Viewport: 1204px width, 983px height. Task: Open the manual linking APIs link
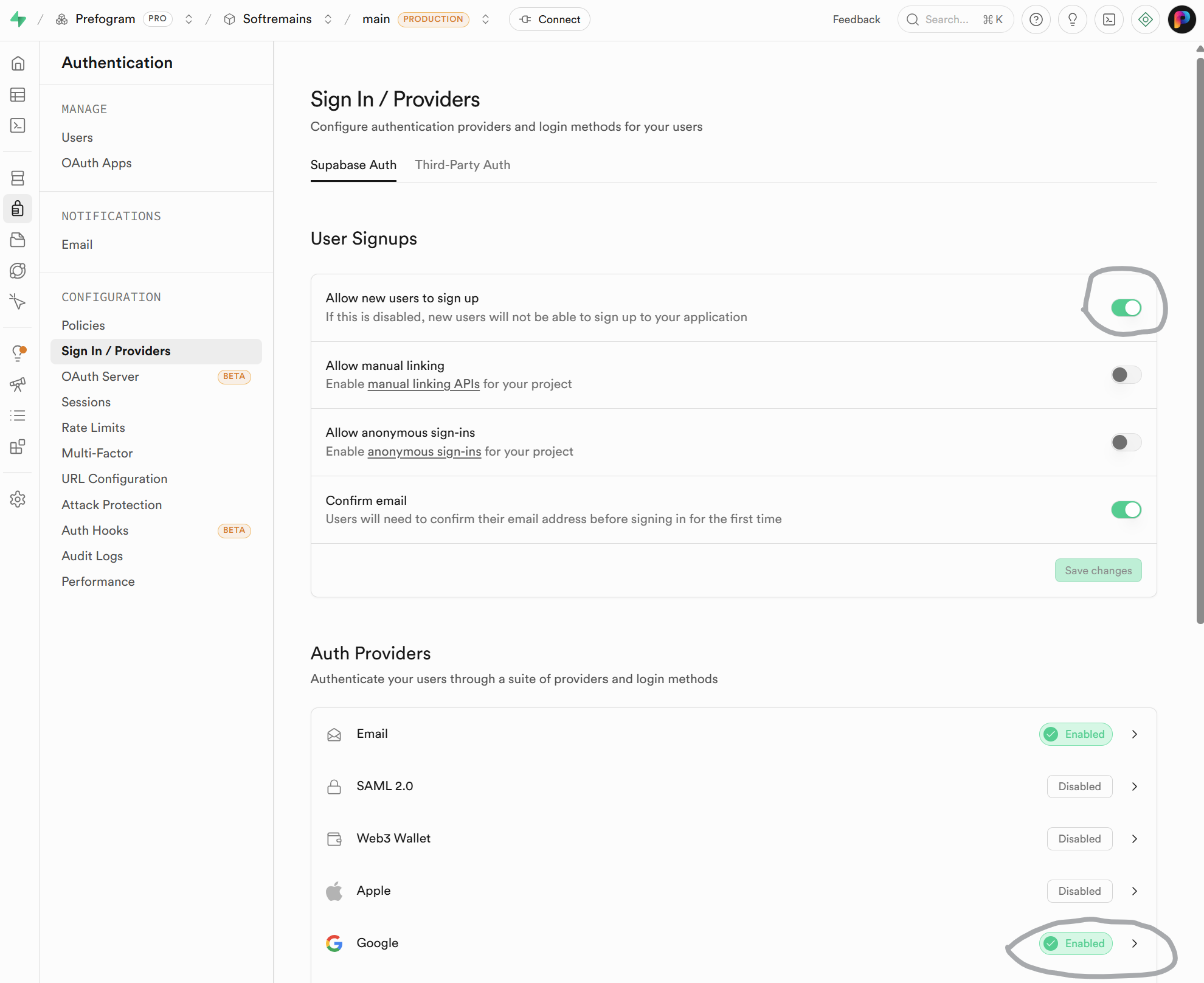tap(423, 384)
